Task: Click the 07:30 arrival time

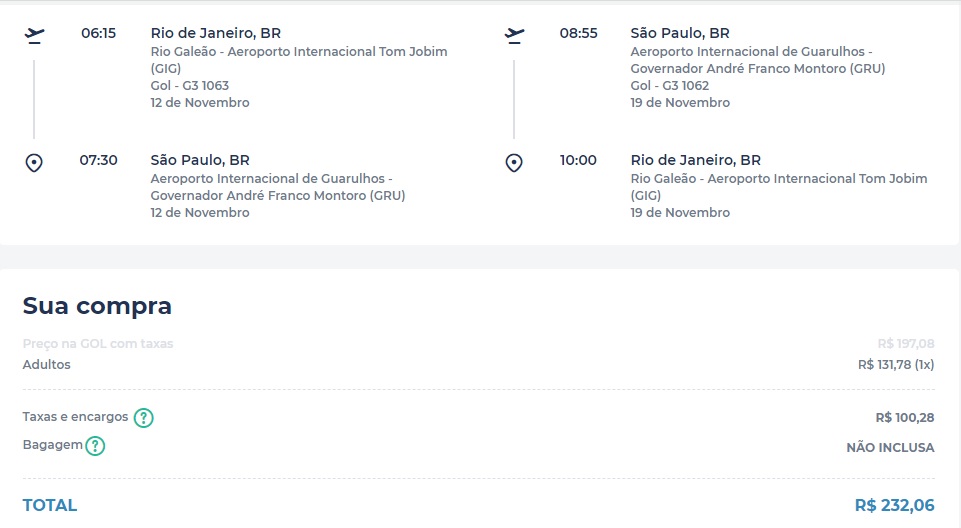Action: [x=98, y=160]
